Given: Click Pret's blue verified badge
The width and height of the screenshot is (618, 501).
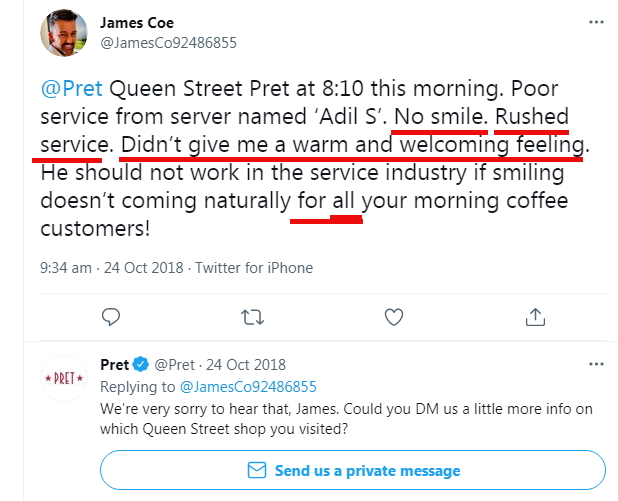Looking at the screenshot, I should (x=143, y=365).
